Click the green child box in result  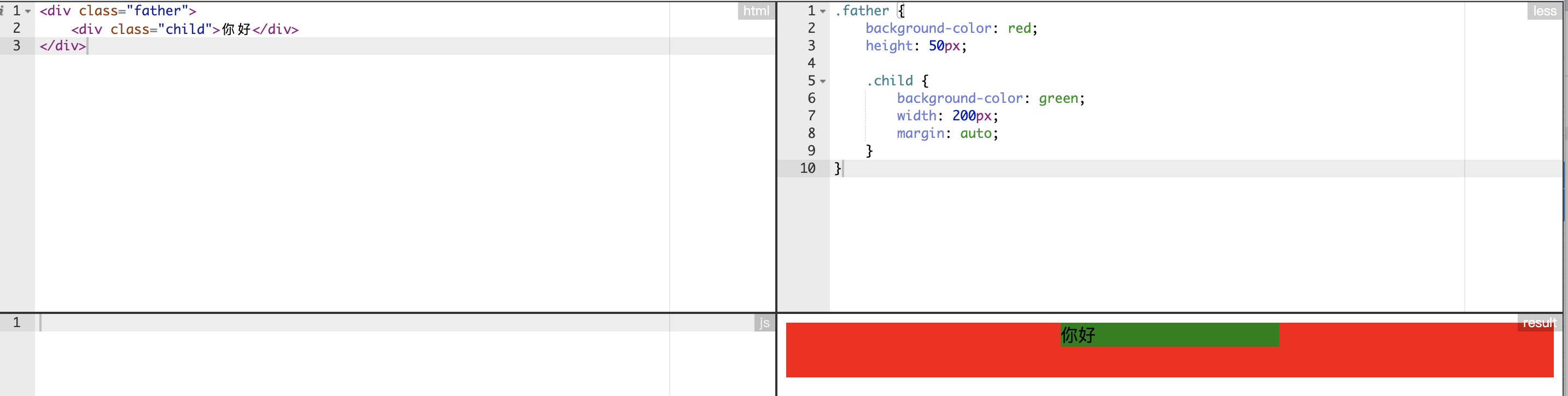pyautogui.click(x=1187, y=335)
